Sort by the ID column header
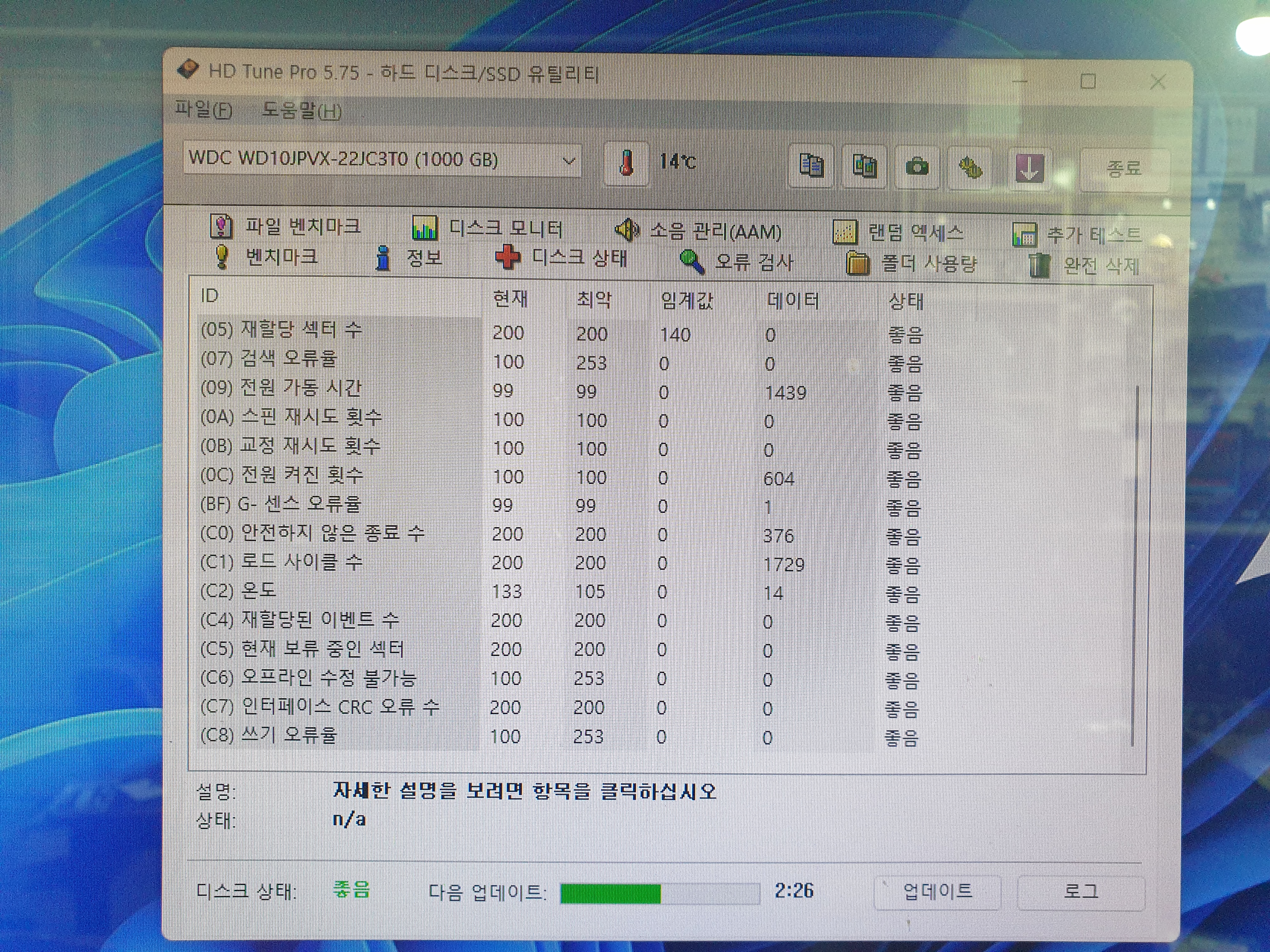 click(x=209, y=296)
